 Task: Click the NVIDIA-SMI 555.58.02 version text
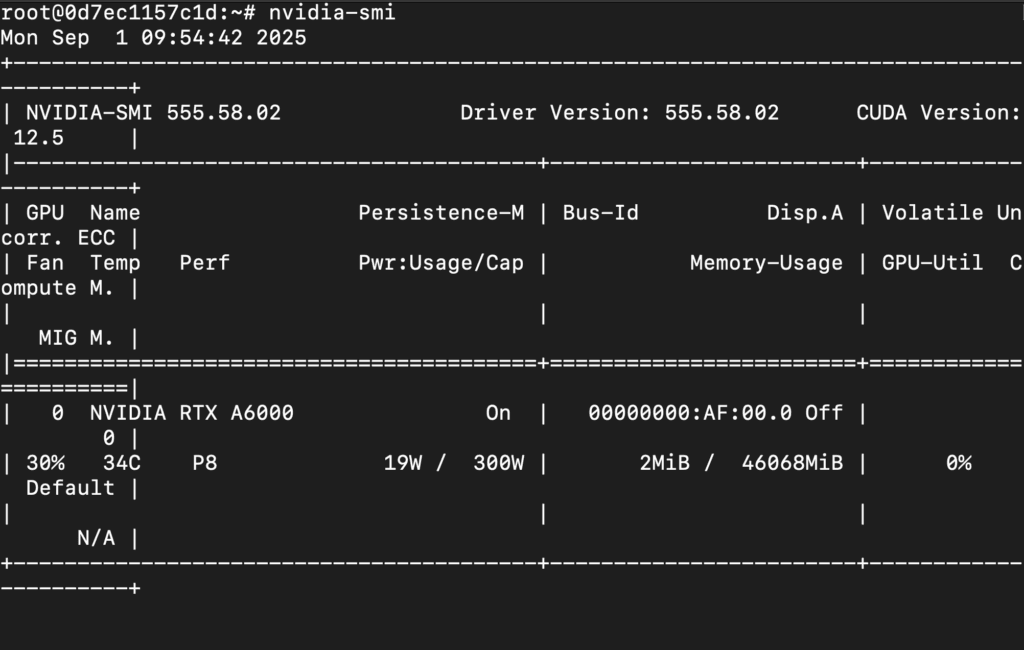click(x=153, y=113)
